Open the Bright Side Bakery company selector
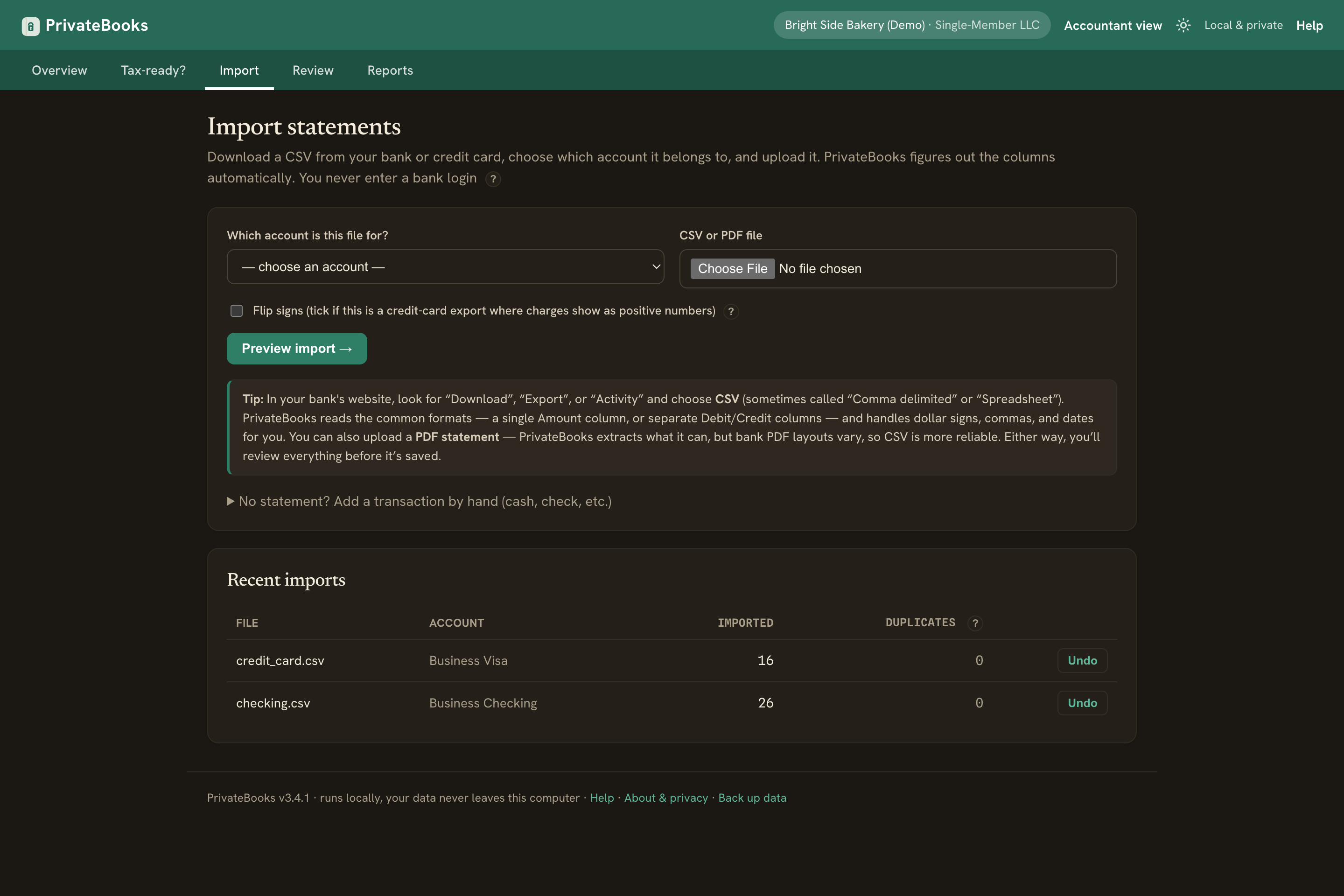The width and height of the screenshot is (1344, 896). tap(912, 25)
